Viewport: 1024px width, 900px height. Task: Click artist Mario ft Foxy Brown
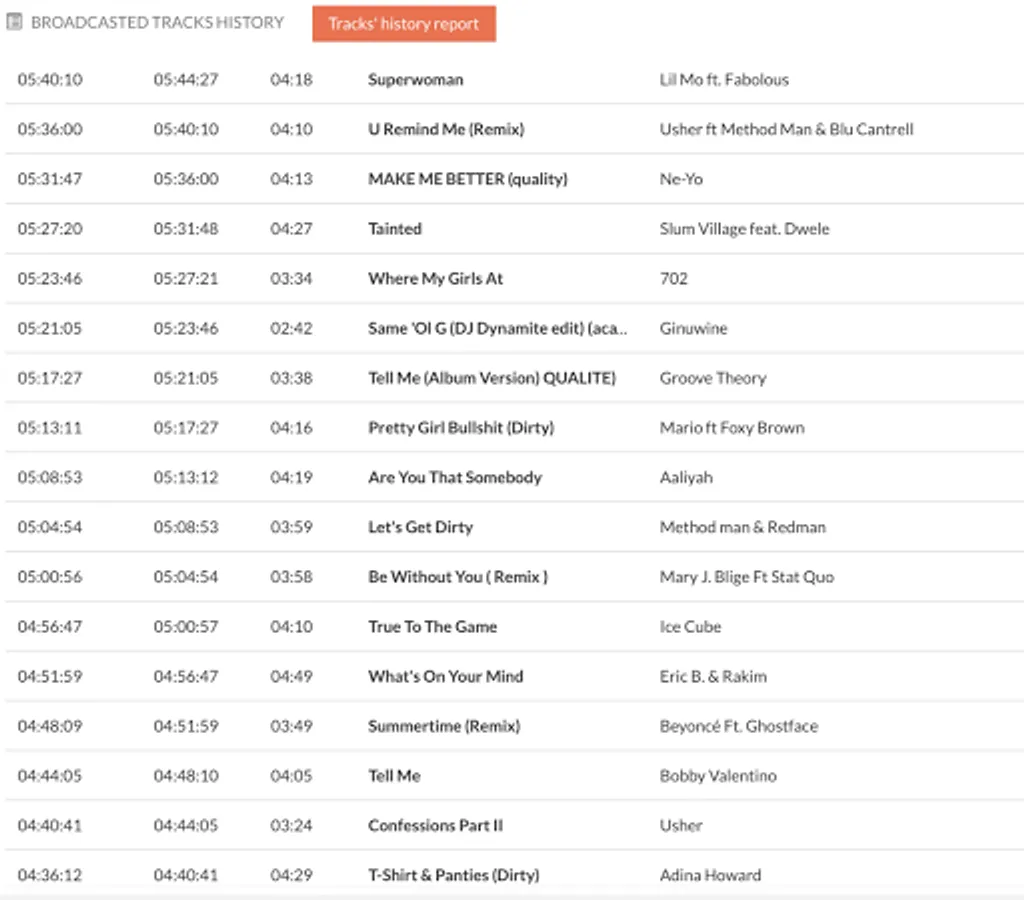[732, 428]
